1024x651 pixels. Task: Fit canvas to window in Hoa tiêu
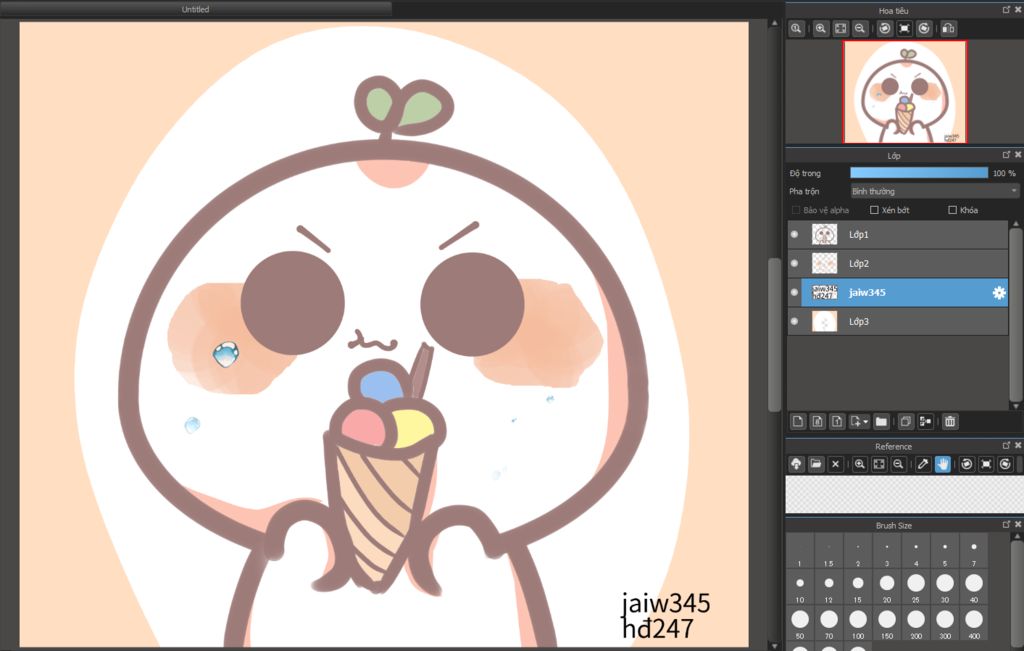coord(840,29)
